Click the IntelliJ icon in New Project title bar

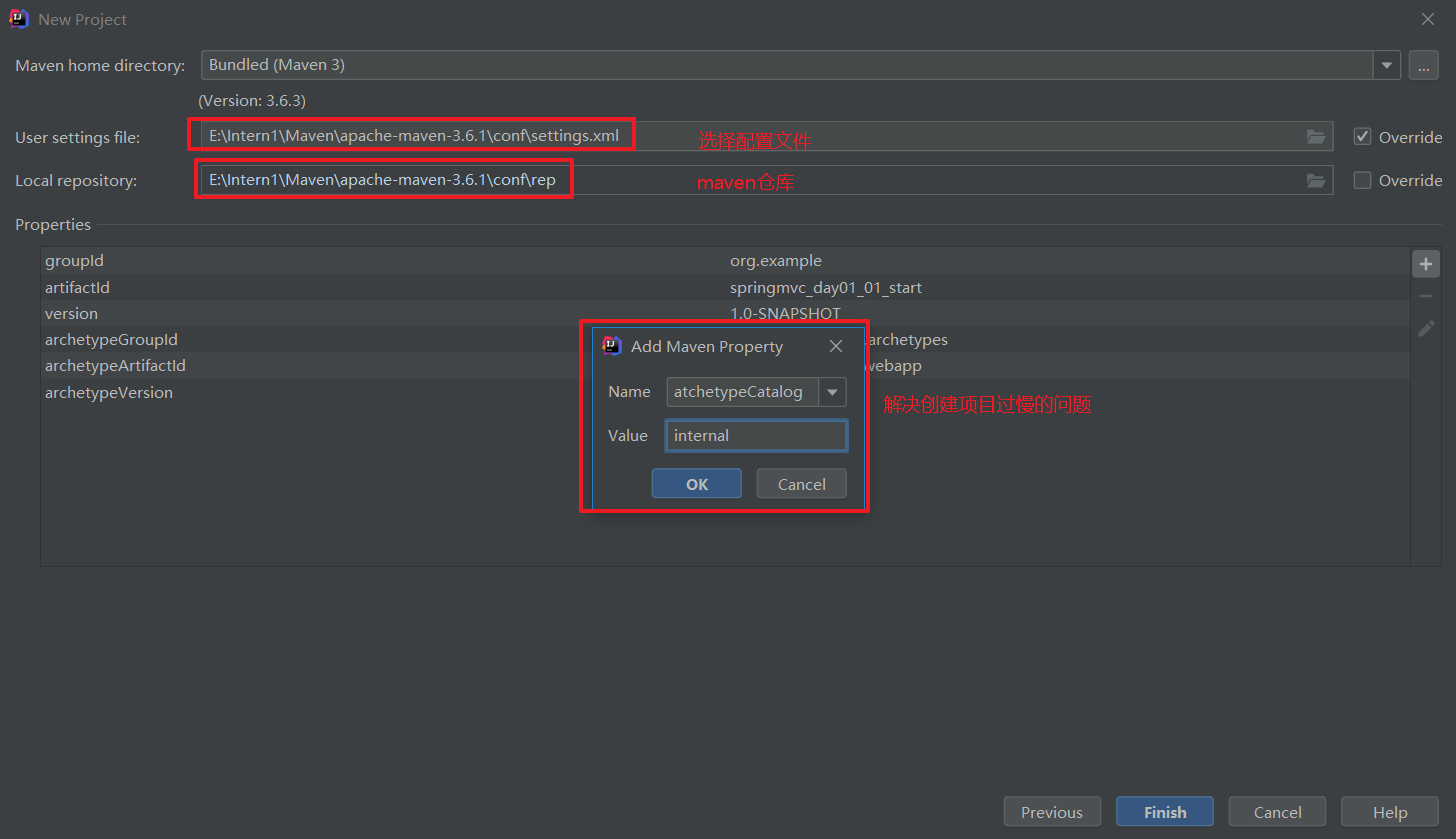pyautogui.click(x=19, y=19)
